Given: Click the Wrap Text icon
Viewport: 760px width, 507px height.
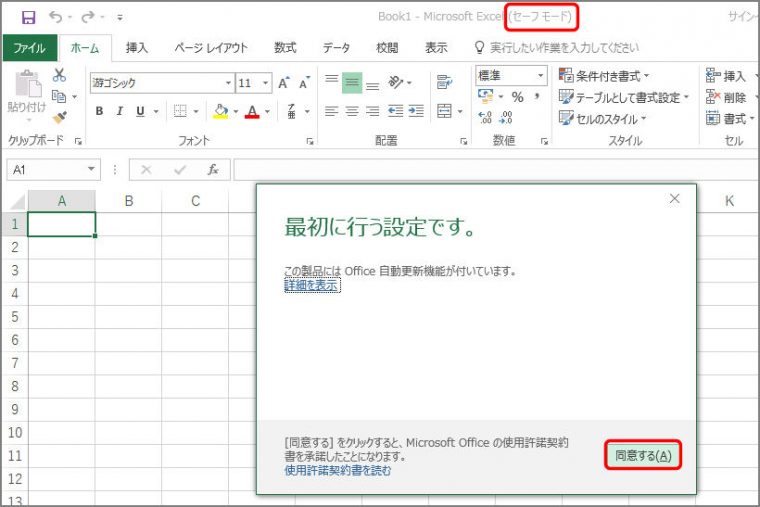Looking at the screenshot, I should pyautogui.click(x=444, y=82).
